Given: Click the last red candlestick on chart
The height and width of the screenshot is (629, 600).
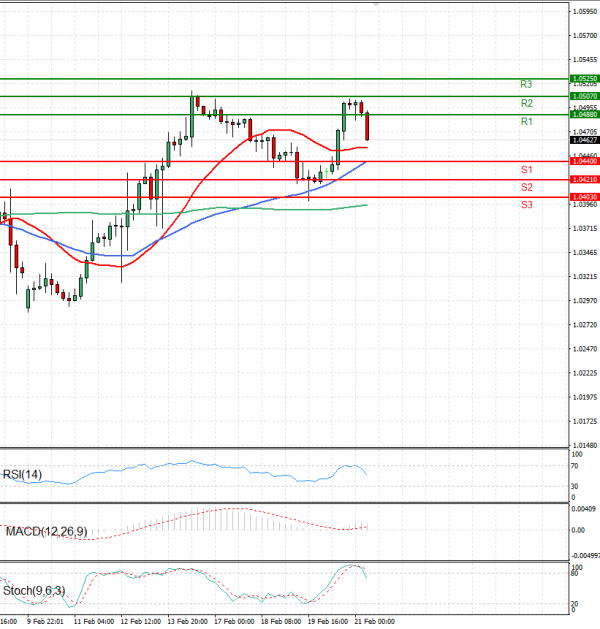Looking at the screenshot, I should (367, 126).
